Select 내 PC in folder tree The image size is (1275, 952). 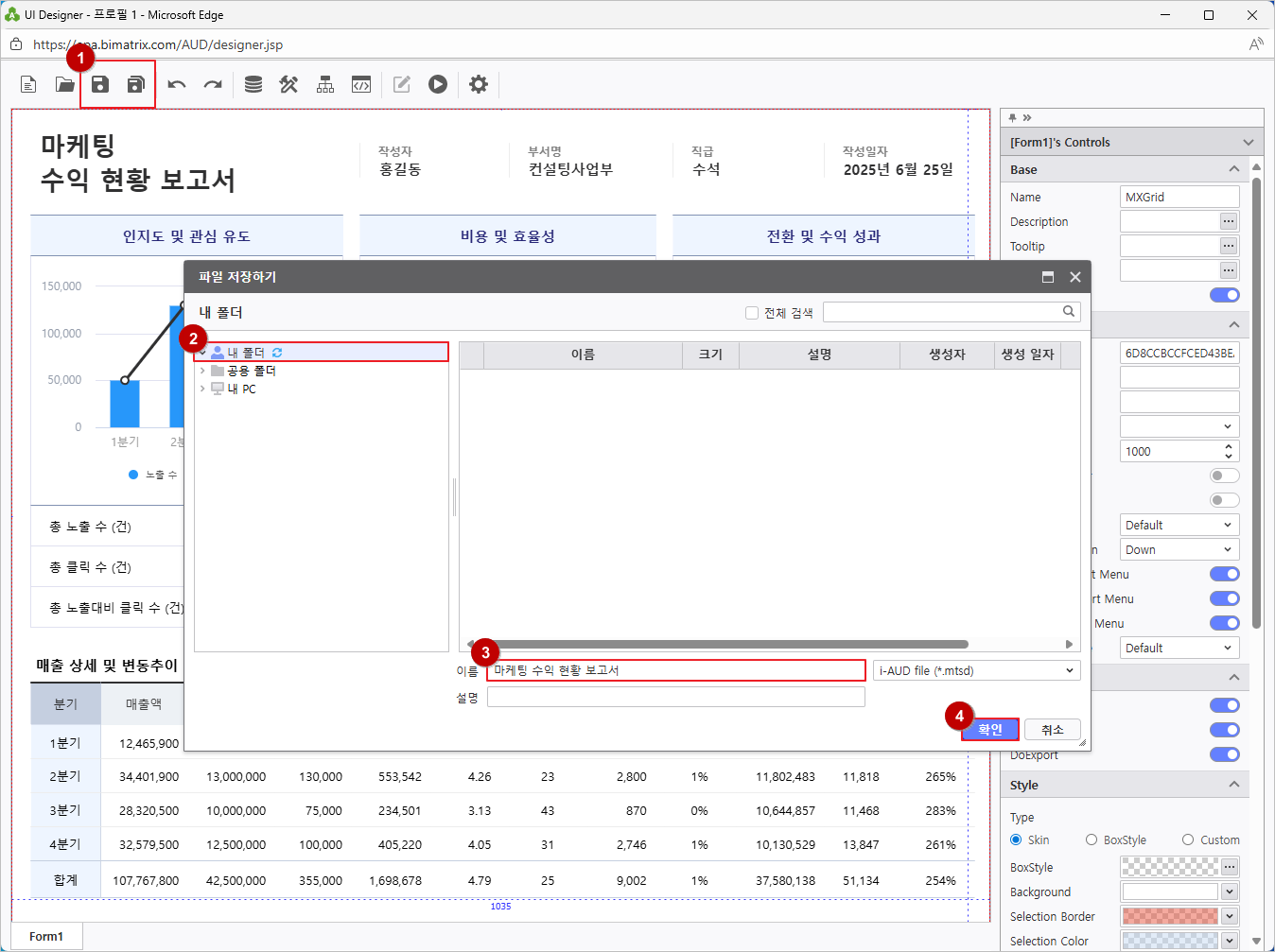pos(241,389)
